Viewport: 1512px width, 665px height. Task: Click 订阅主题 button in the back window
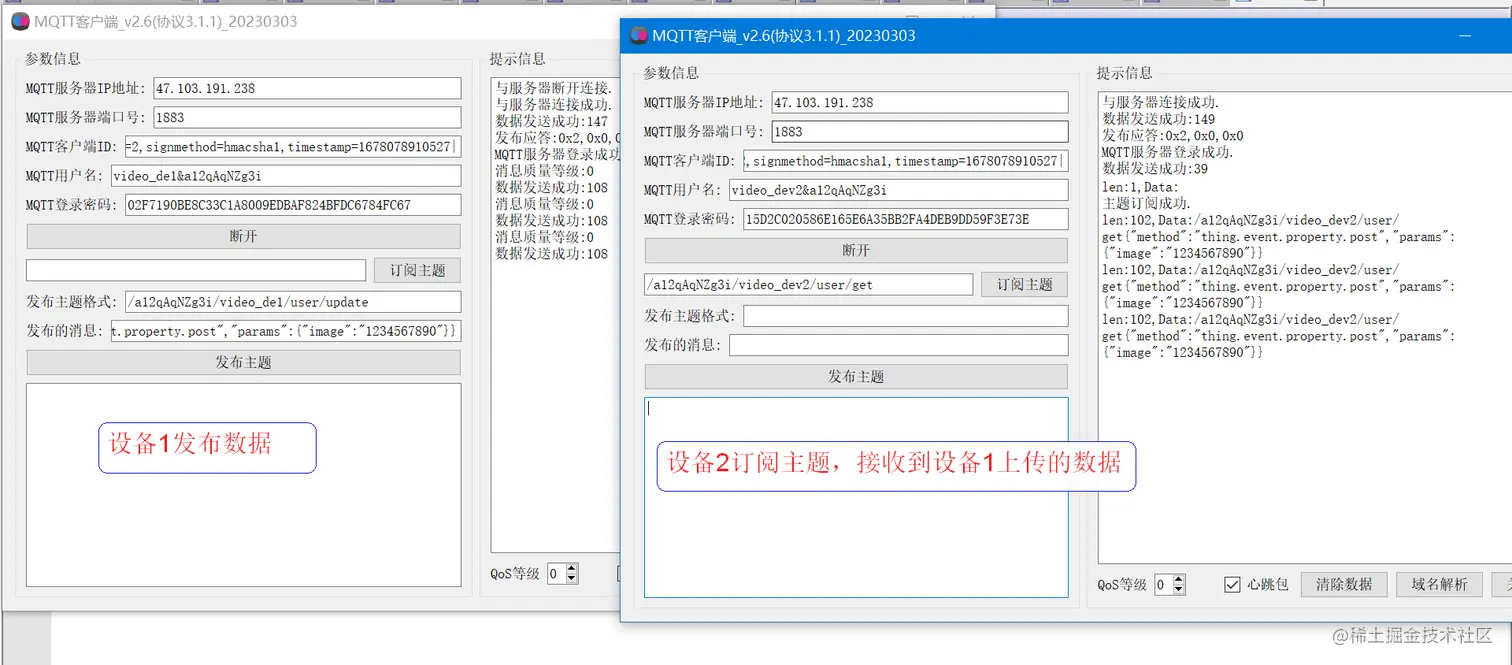point(417,270)
